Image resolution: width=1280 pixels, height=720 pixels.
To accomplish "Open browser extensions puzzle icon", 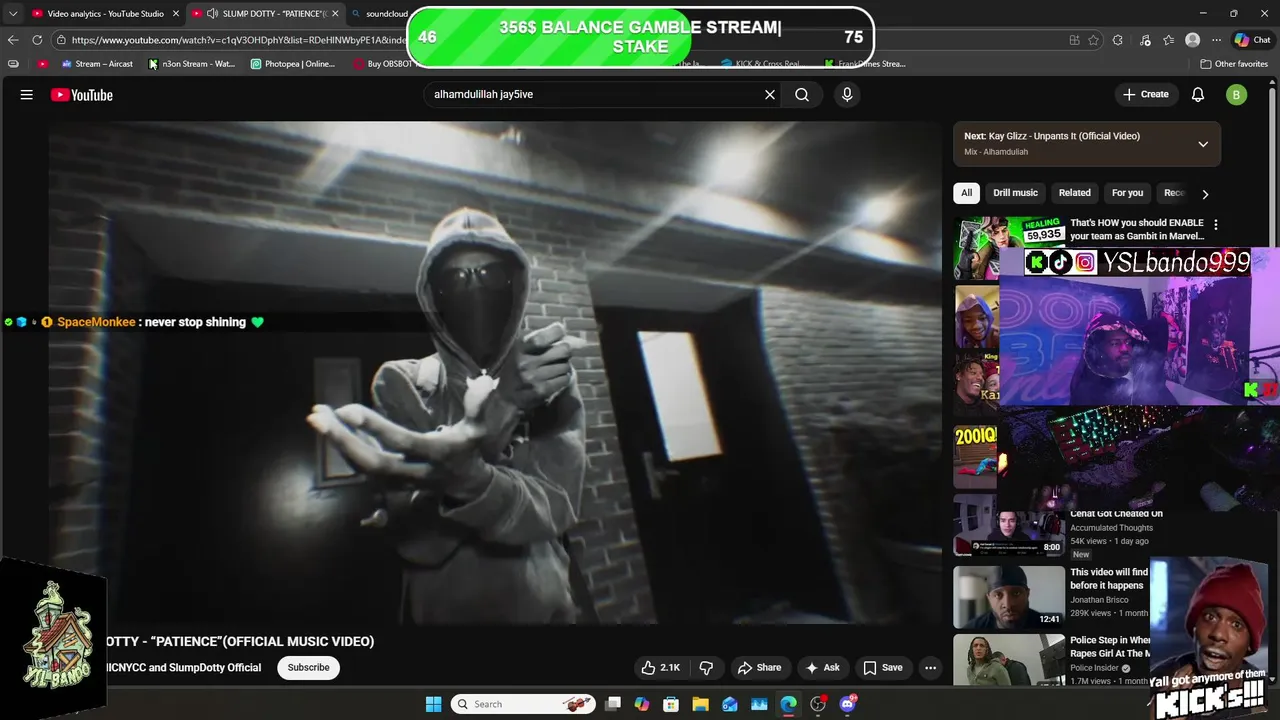I will coord(1118,40).
